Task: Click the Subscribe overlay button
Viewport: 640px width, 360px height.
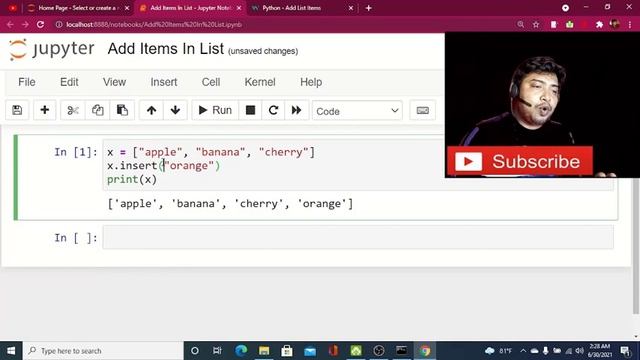Action: point(520,161)
